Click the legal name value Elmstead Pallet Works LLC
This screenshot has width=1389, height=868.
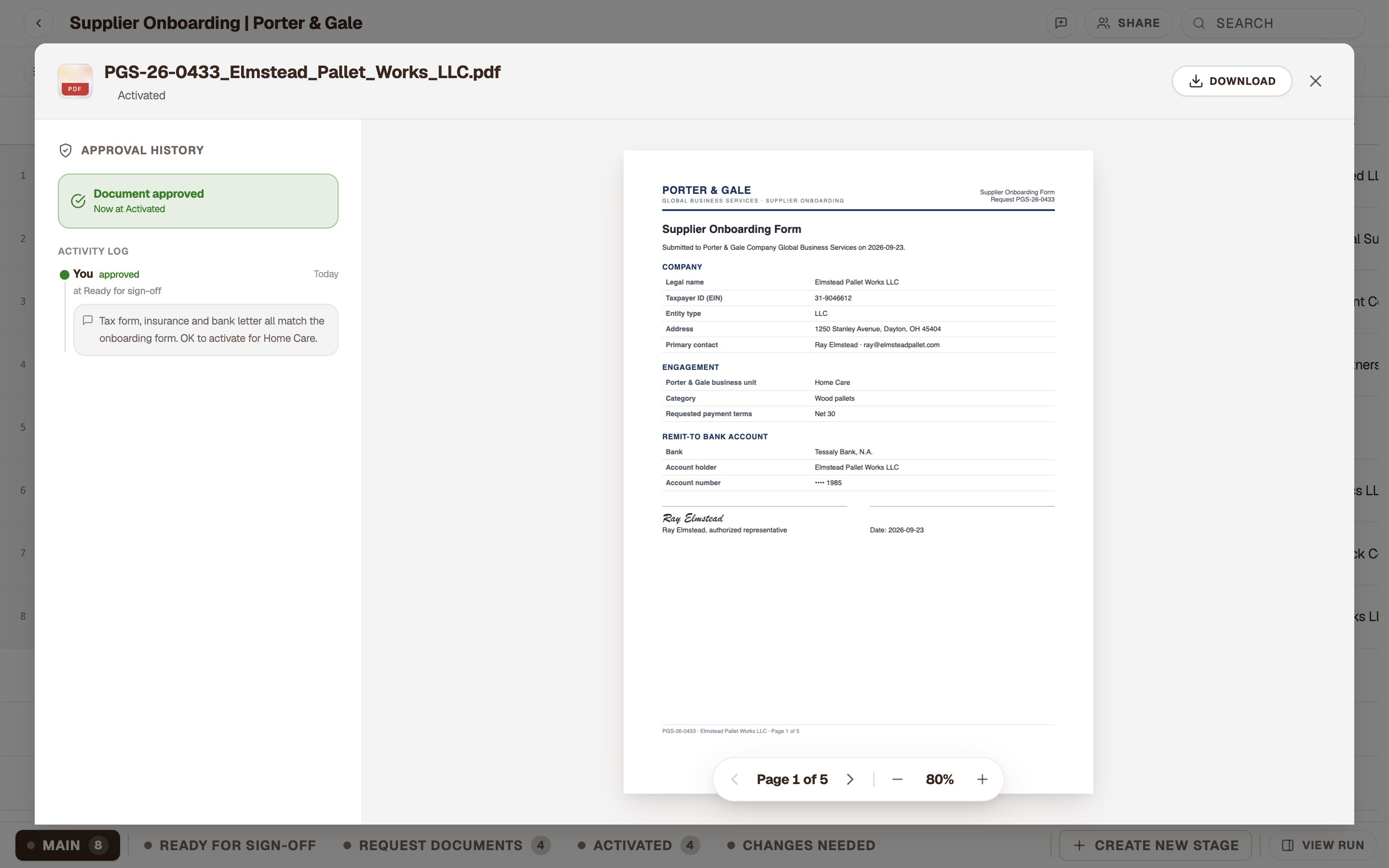[857, 282]
